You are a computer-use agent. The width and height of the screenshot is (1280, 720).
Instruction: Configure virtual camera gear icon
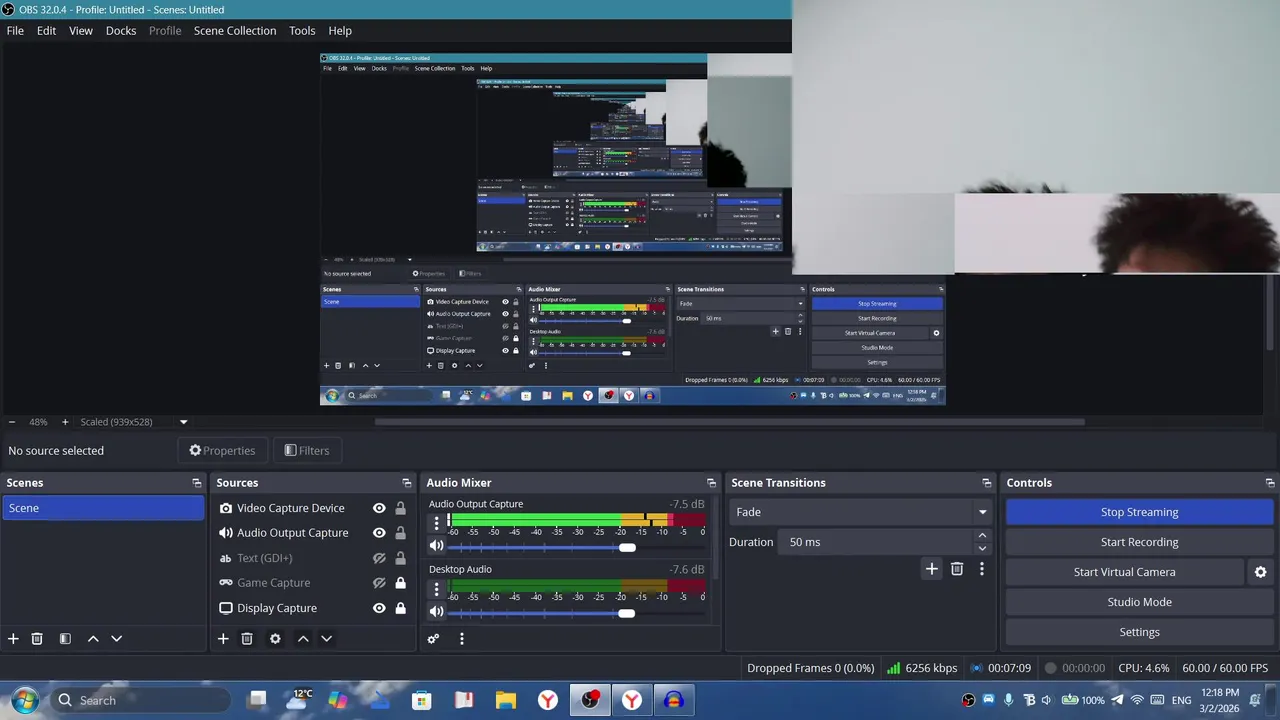[1260, 572]
